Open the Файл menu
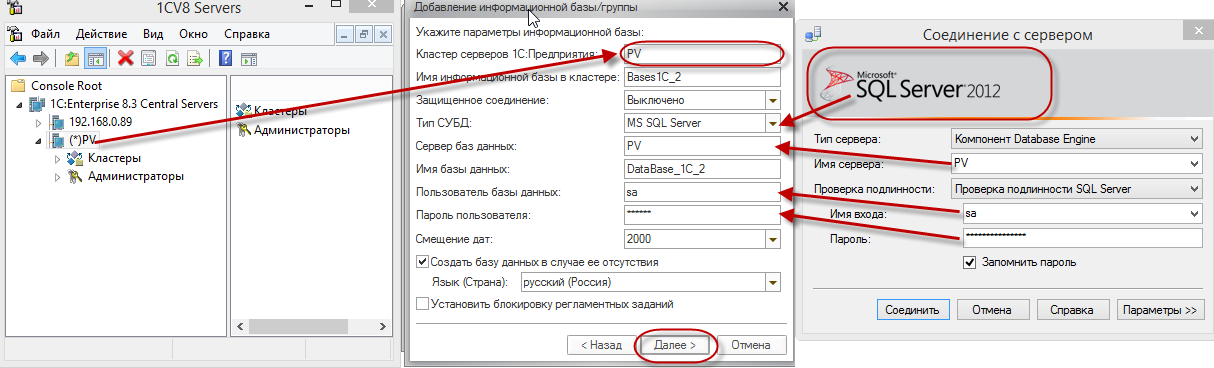The image size is (1214, 368). click(x=46, y=33)
